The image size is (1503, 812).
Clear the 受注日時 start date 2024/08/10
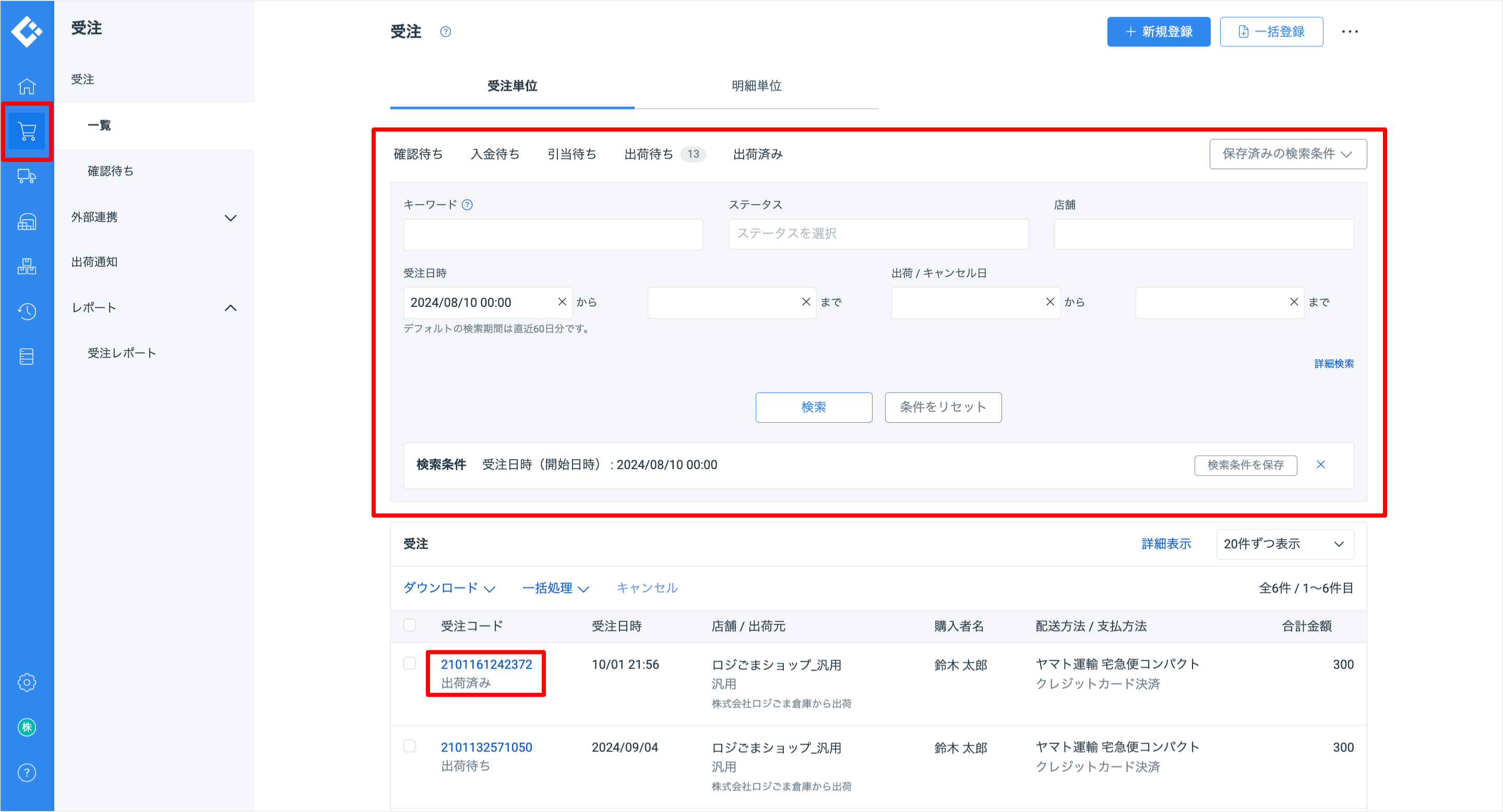click(x=562, y=302)
